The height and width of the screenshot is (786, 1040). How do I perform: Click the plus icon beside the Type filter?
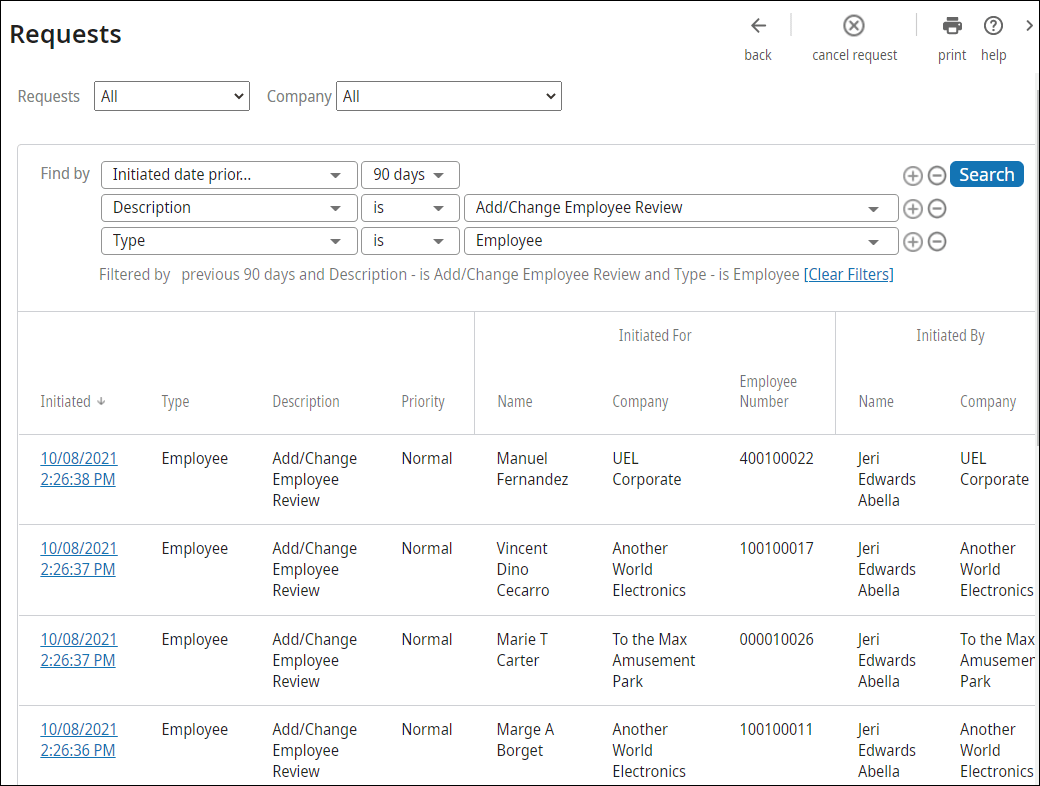click(913, 241)
